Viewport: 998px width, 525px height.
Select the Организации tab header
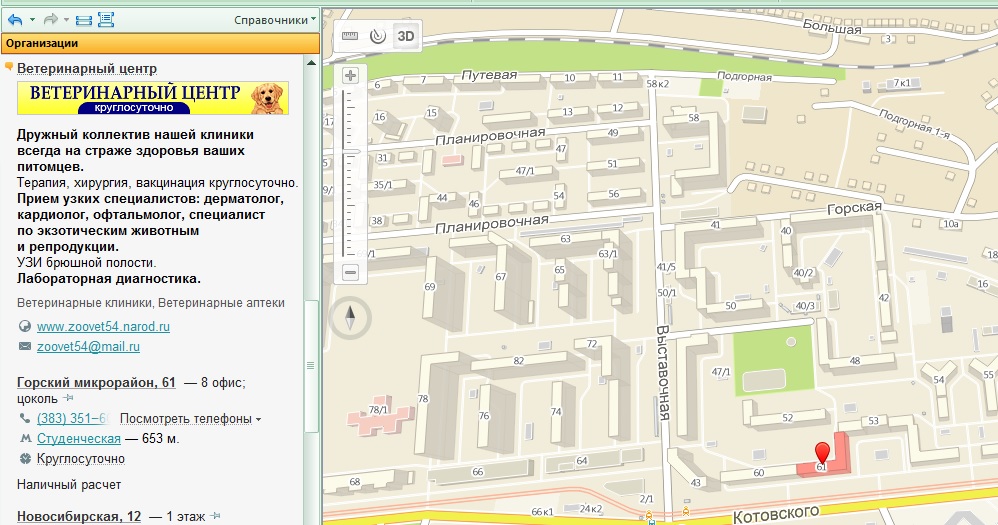click(x=42, y=43)
